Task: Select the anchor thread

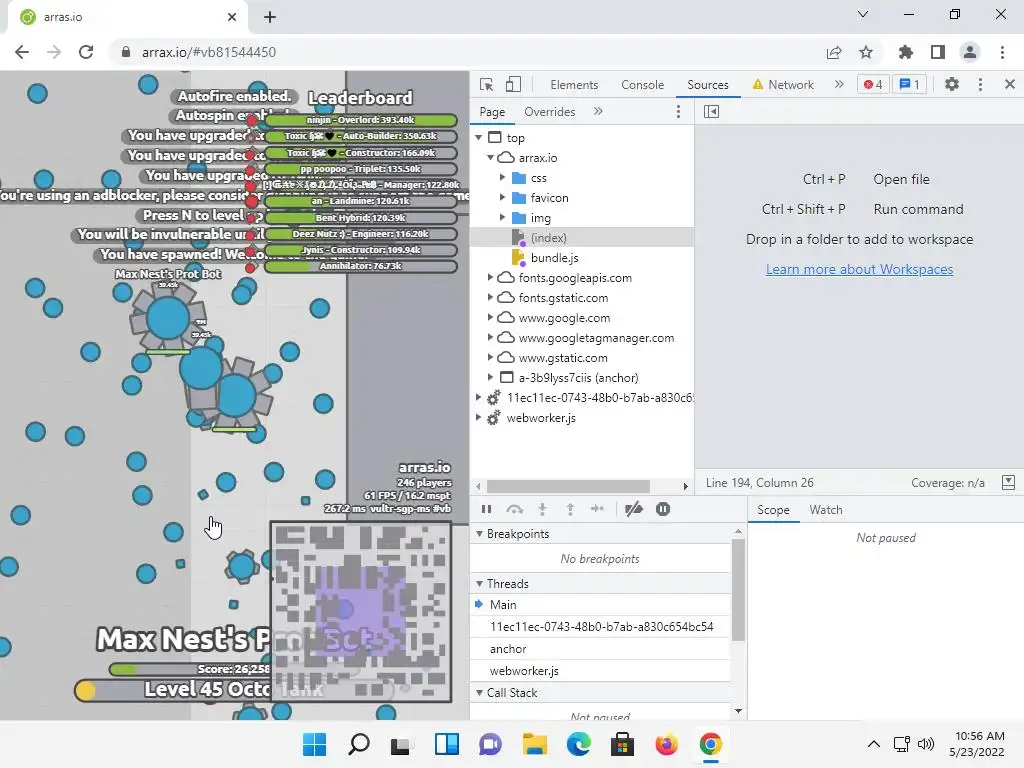Action: click(x=600, y=649)
